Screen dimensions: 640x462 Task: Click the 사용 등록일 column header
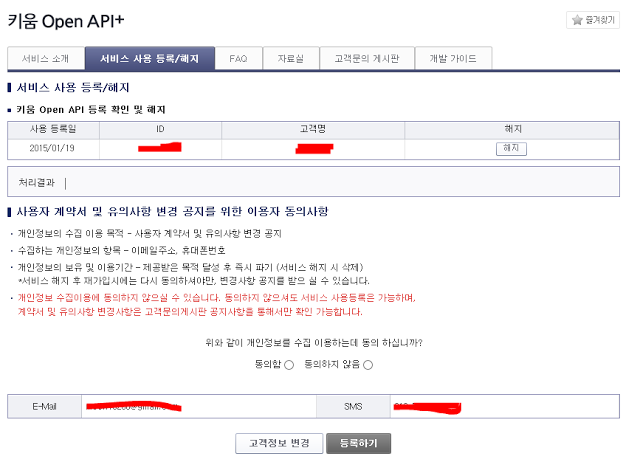pyautogui.click(x=53, y=129)
